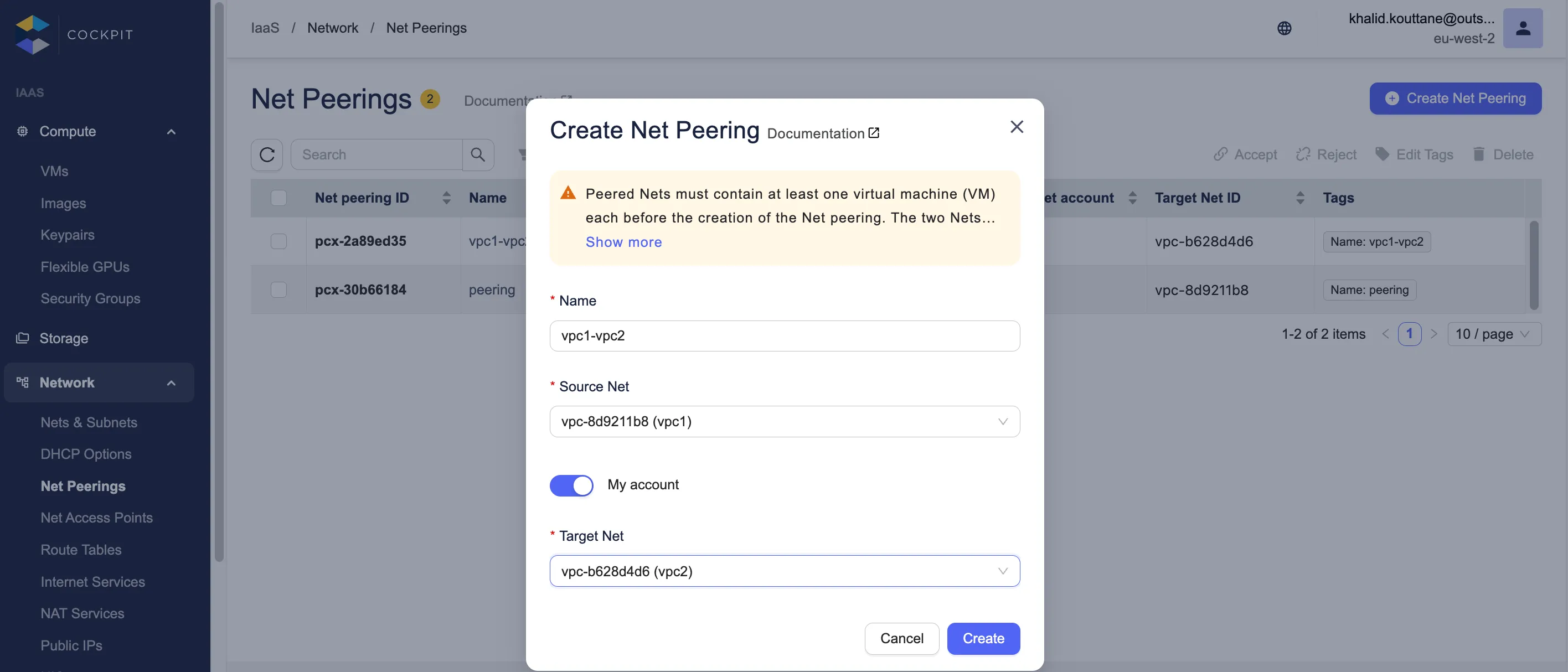Image resolution: width=1568 pixels, height=672 pixels.
Task: Open the language globe icon
Action: [x=1284, y=28]
